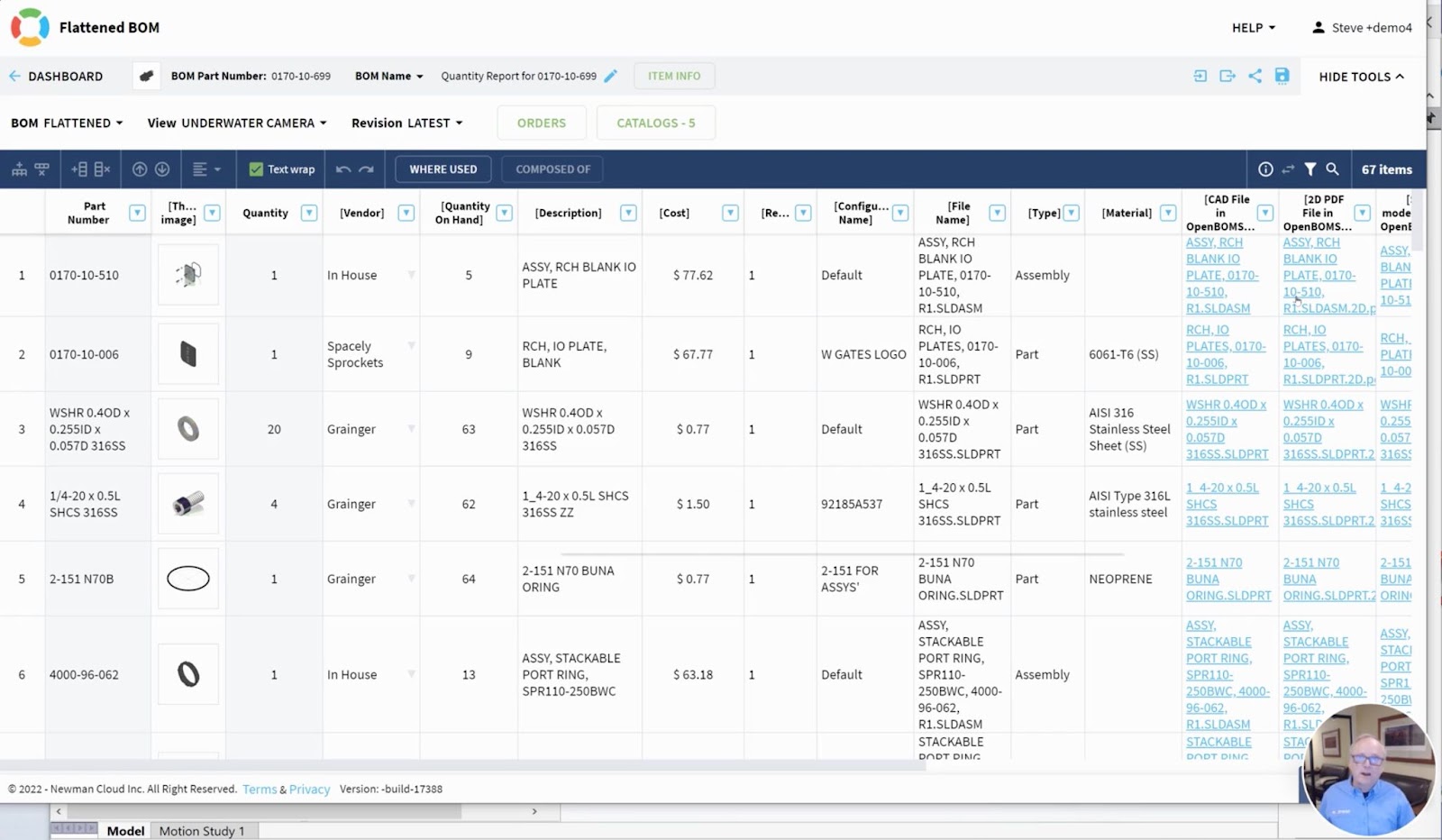Open the Thumbnail image column filter
The height and width of the screenshot is (840, 1442).
coord(213,214)
